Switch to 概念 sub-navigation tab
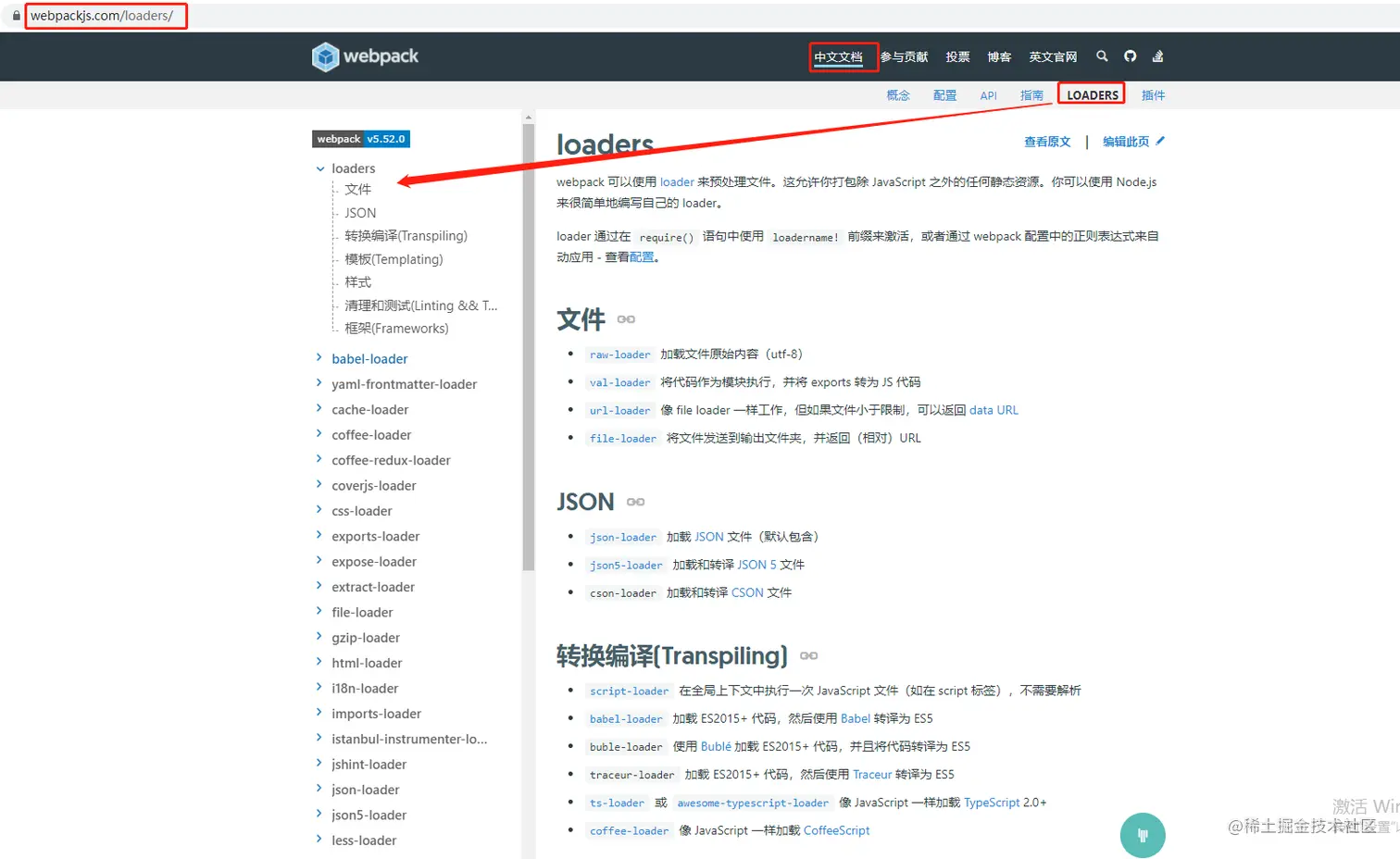 tap(898, 95)
